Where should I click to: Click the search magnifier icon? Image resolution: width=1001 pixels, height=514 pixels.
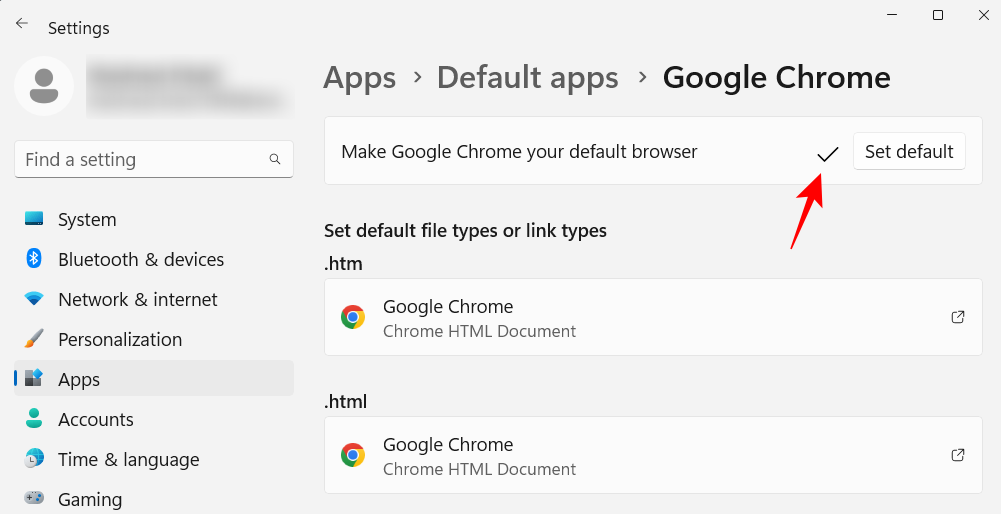click(x=275, y=159)
